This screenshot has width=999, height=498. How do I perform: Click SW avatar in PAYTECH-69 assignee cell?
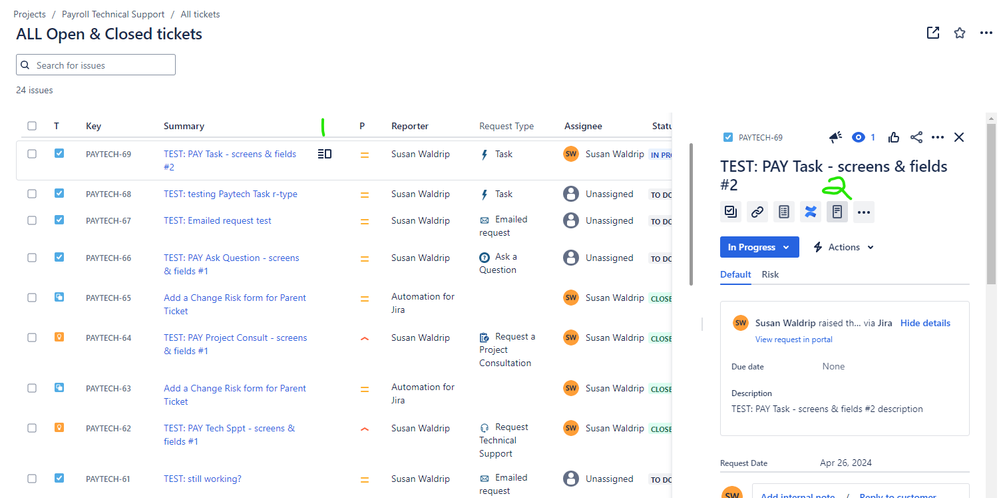pos(571,153)
